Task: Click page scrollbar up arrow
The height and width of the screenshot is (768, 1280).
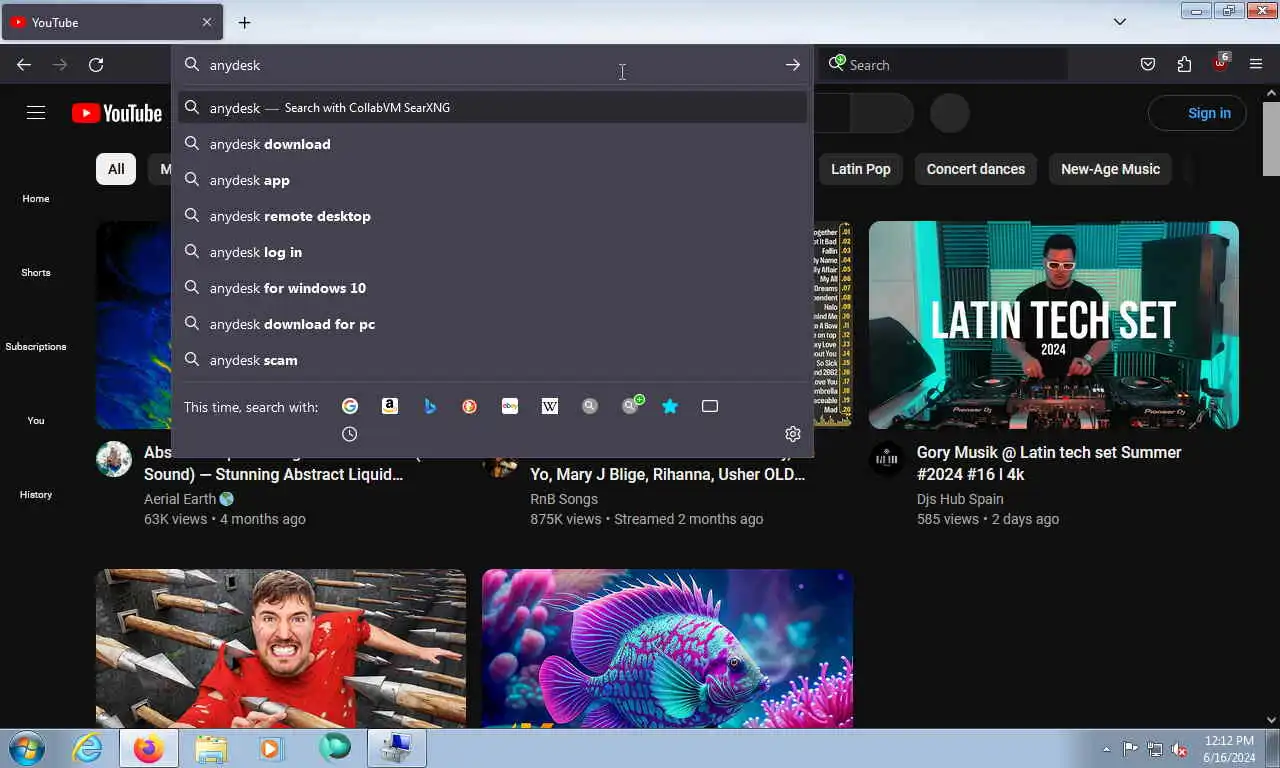Action: point(1271,93)
